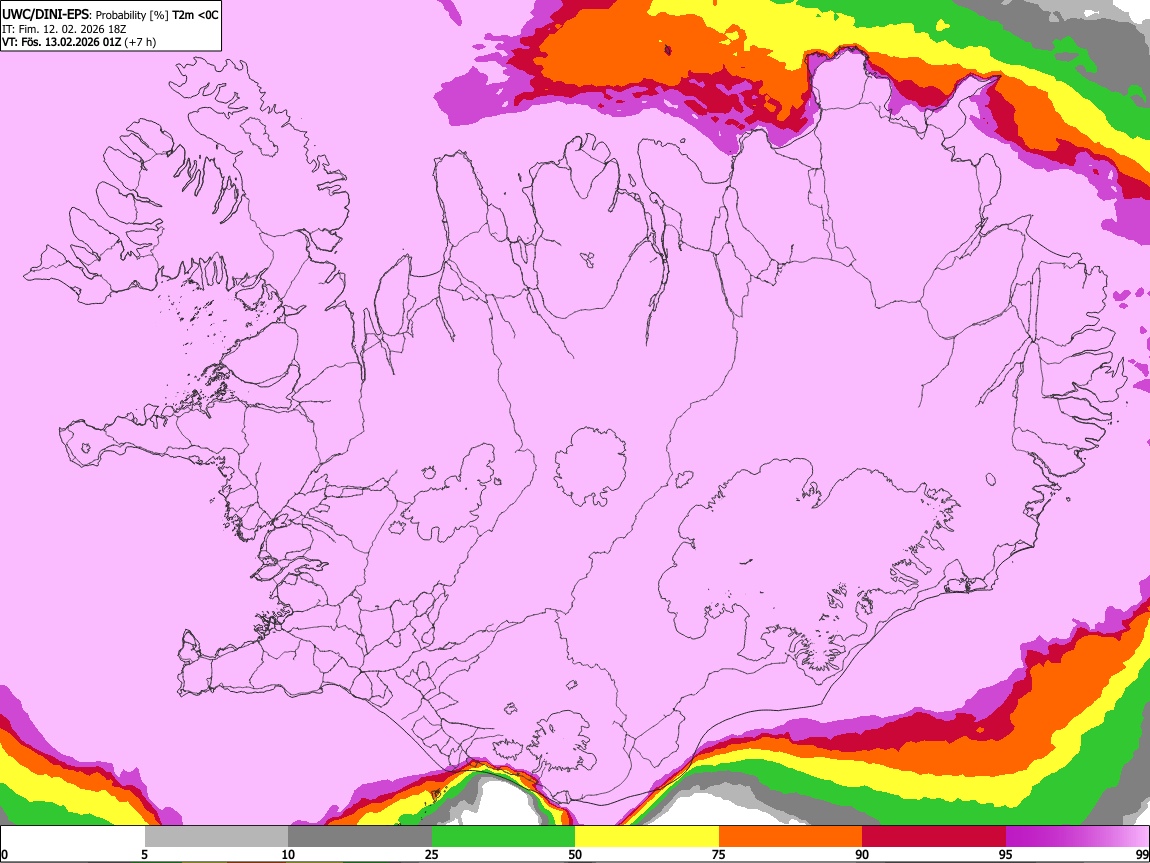Click the green 25–50% legend segment
This screenshot has height=863, width=1150.
point(503,837)
